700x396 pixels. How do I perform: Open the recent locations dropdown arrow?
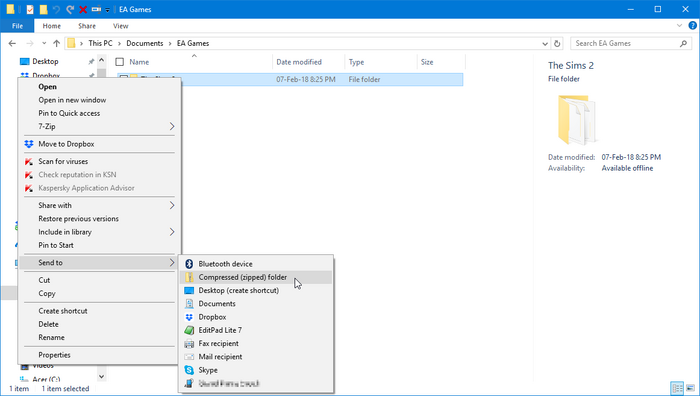point(44,43)
